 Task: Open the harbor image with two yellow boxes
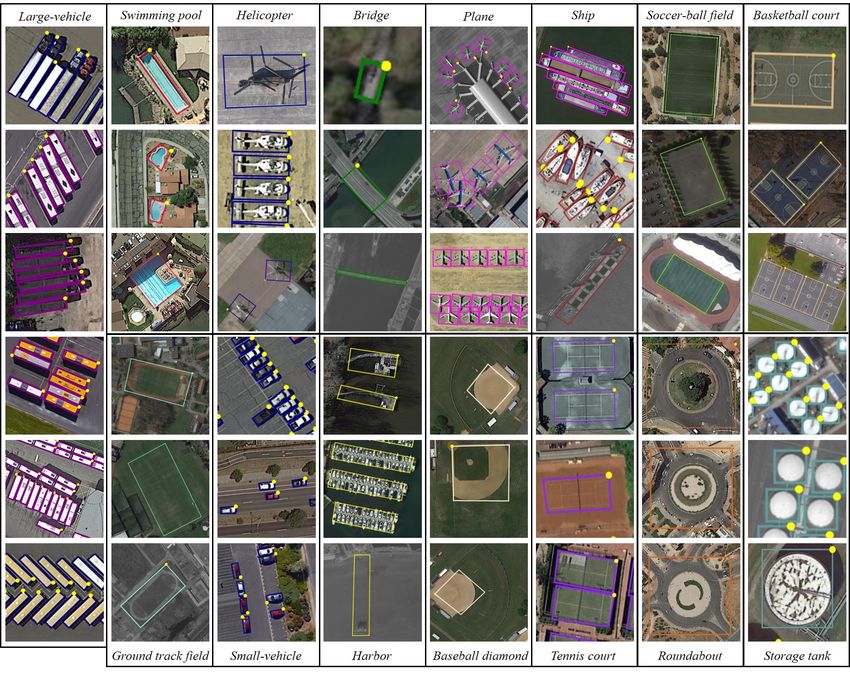tap(372, 385)
